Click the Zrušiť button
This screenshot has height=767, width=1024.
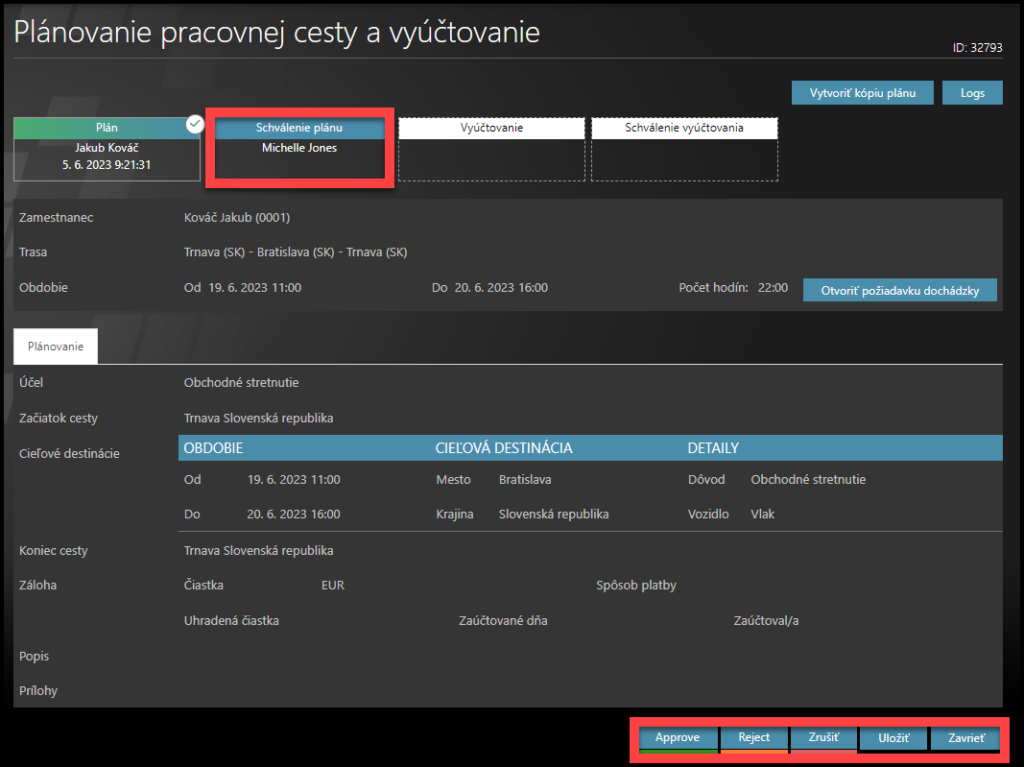(823, 738)
